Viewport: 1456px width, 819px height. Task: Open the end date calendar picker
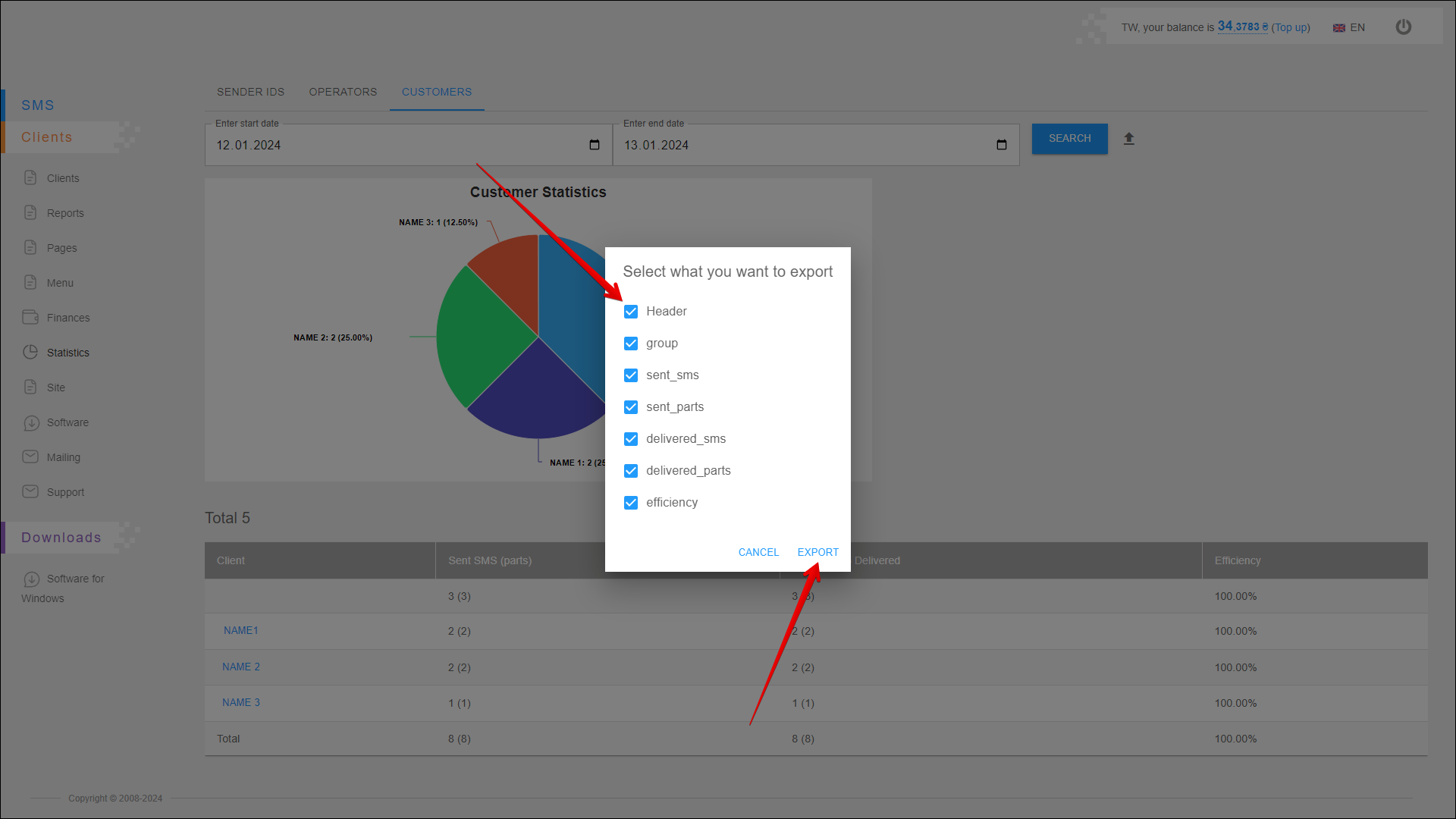coord(1001,145)
